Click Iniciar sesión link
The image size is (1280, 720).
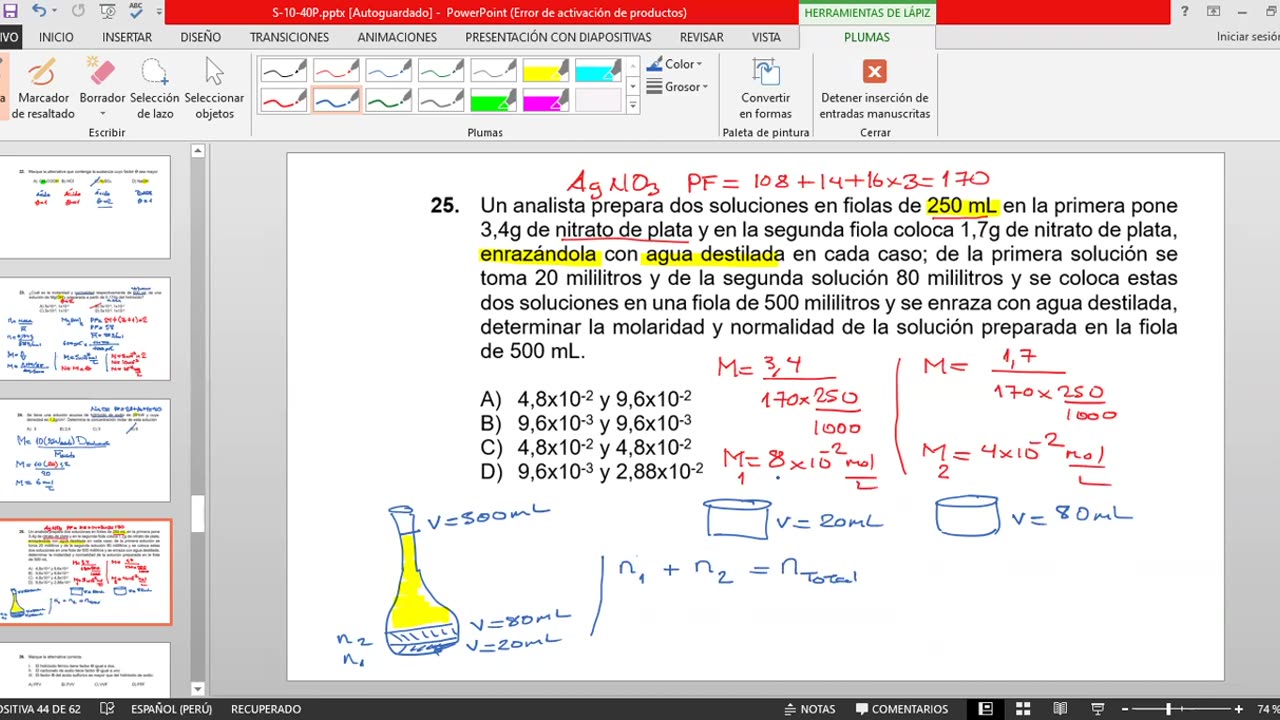click(x=1248, y=37)
